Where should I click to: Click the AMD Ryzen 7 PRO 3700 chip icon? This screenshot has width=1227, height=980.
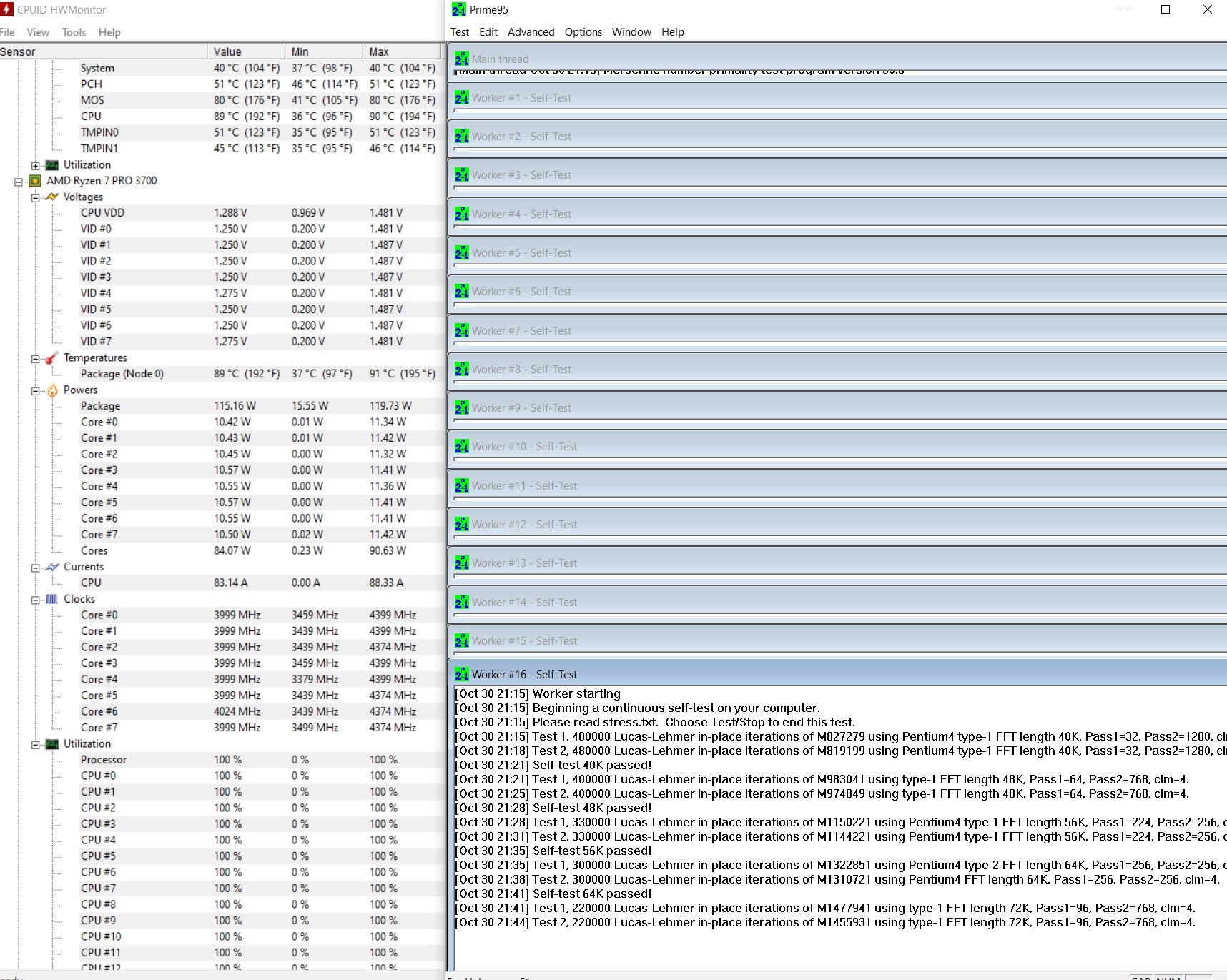click(35, 181)
